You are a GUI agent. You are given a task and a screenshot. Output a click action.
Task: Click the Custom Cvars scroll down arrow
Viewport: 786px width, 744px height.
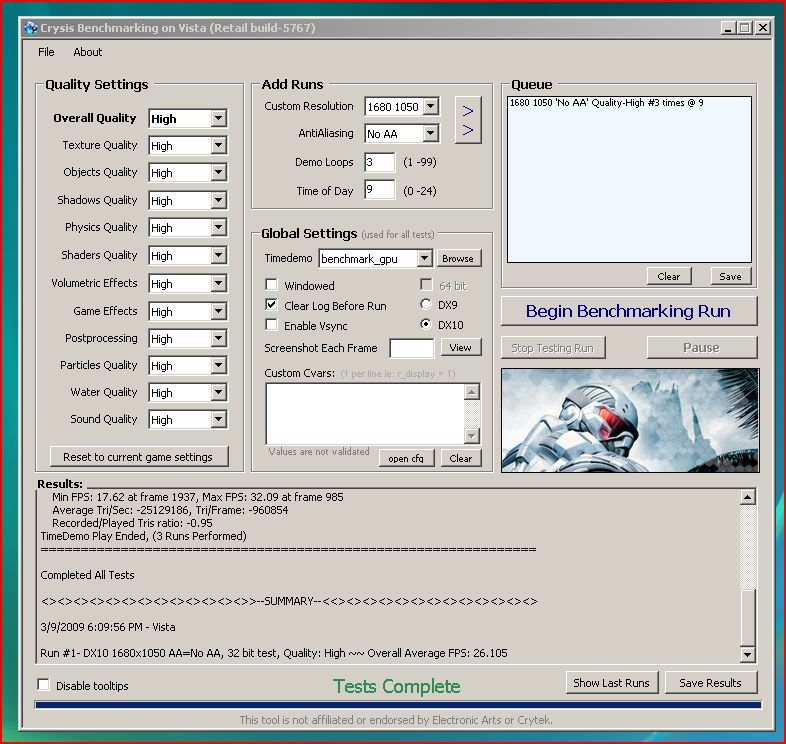coord(472,436)
